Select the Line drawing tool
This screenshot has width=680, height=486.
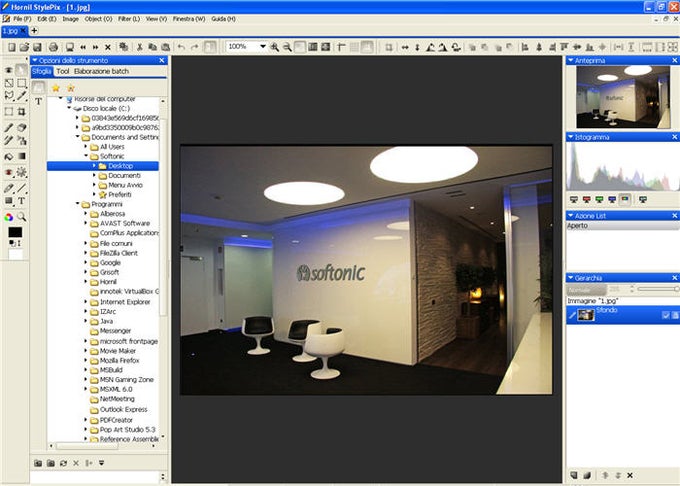tap(21, 188)
